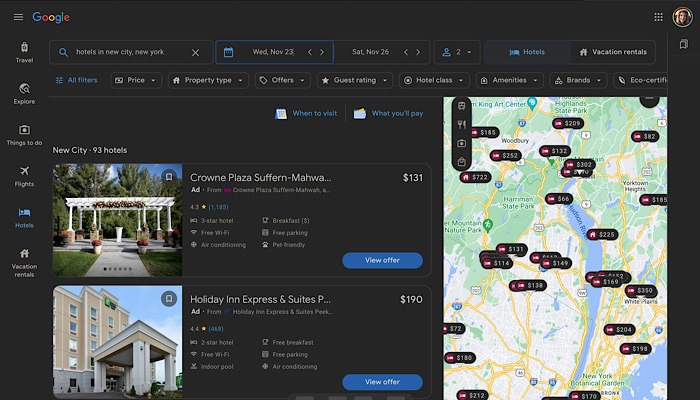
Task: Select the $252 map price marker
Action: (505, 156)
